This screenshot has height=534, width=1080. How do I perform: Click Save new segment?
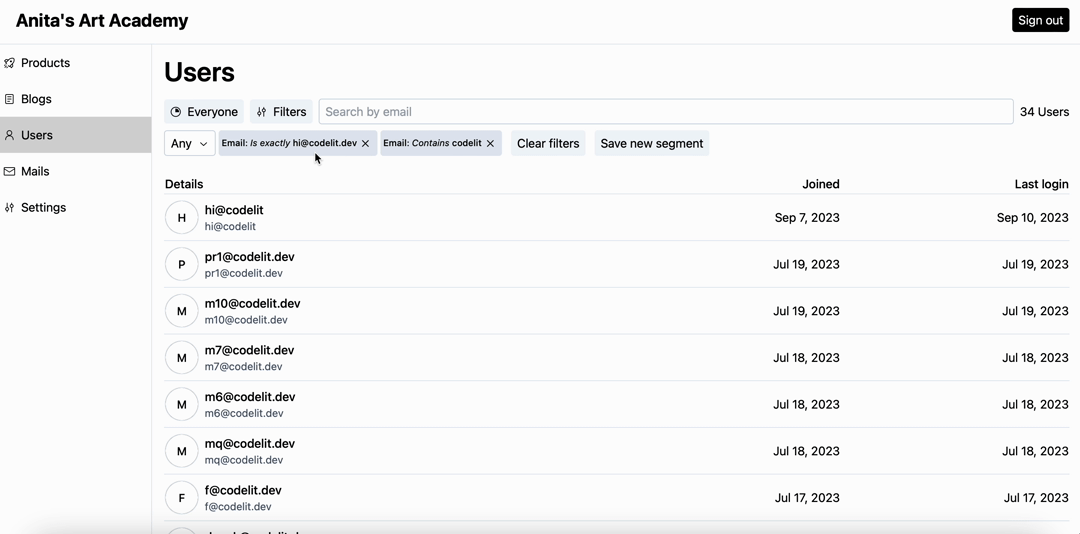[x=651, y=144]
